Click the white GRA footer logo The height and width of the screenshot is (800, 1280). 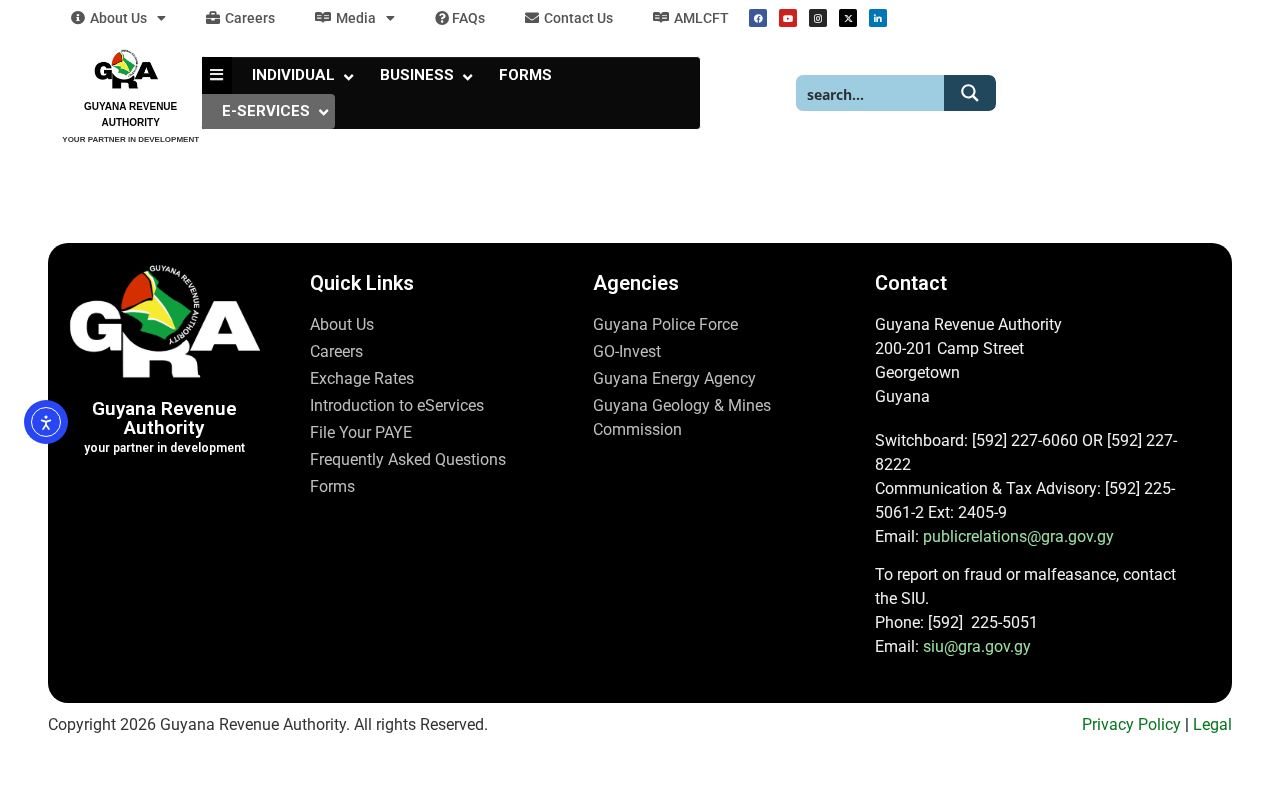click(165, 321)
